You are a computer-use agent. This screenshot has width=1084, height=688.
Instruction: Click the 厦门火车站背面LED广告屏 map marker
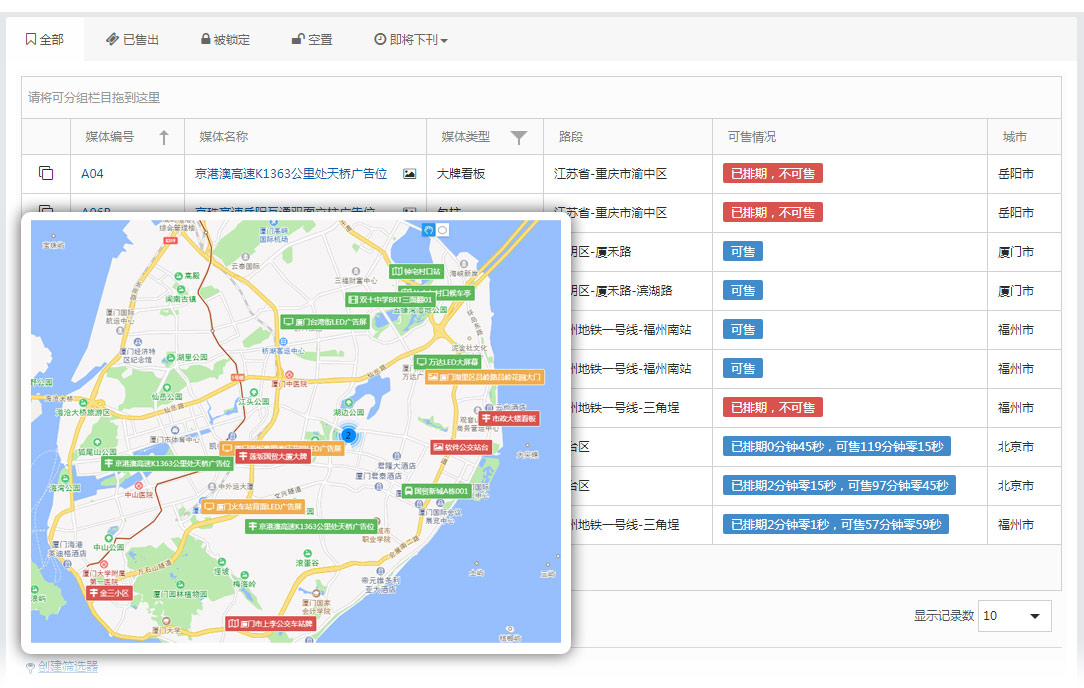252,507
